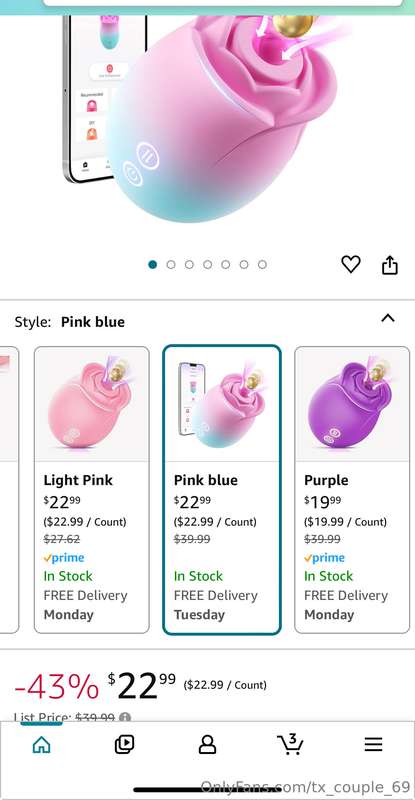Tap the -43% discounted price text

[x=57, y=687]
